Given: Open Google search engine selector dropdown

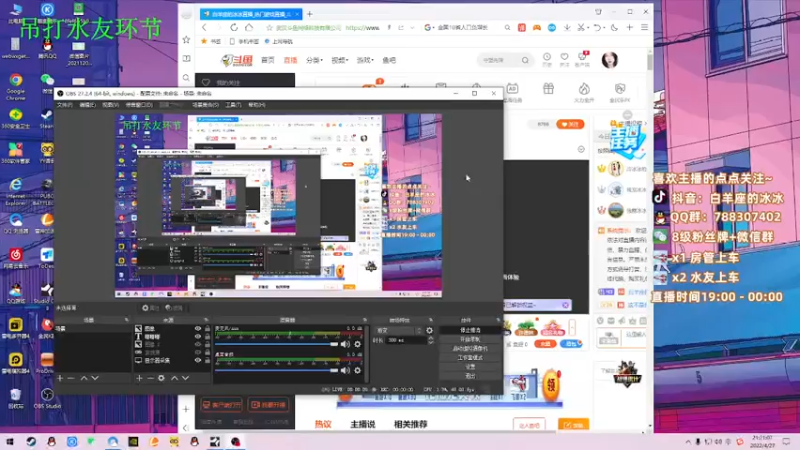Looking at the screenshot, I should point(428,28).
